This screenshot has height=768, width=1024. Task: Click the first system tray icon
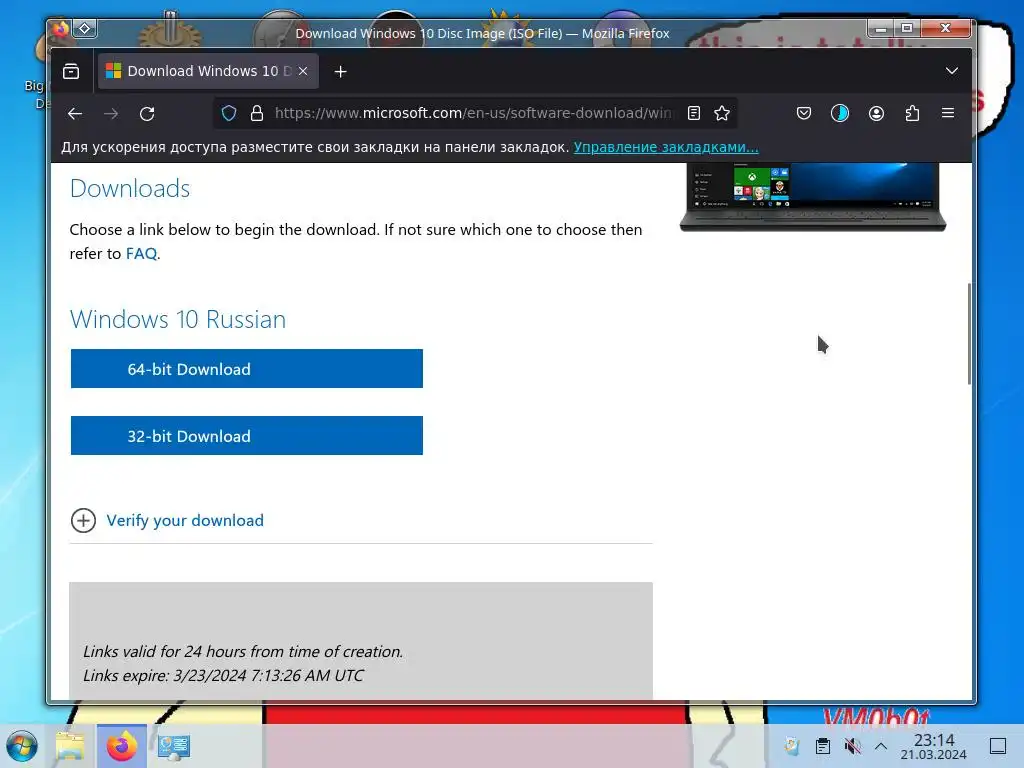pyautogui.click(x=792, y=746)
